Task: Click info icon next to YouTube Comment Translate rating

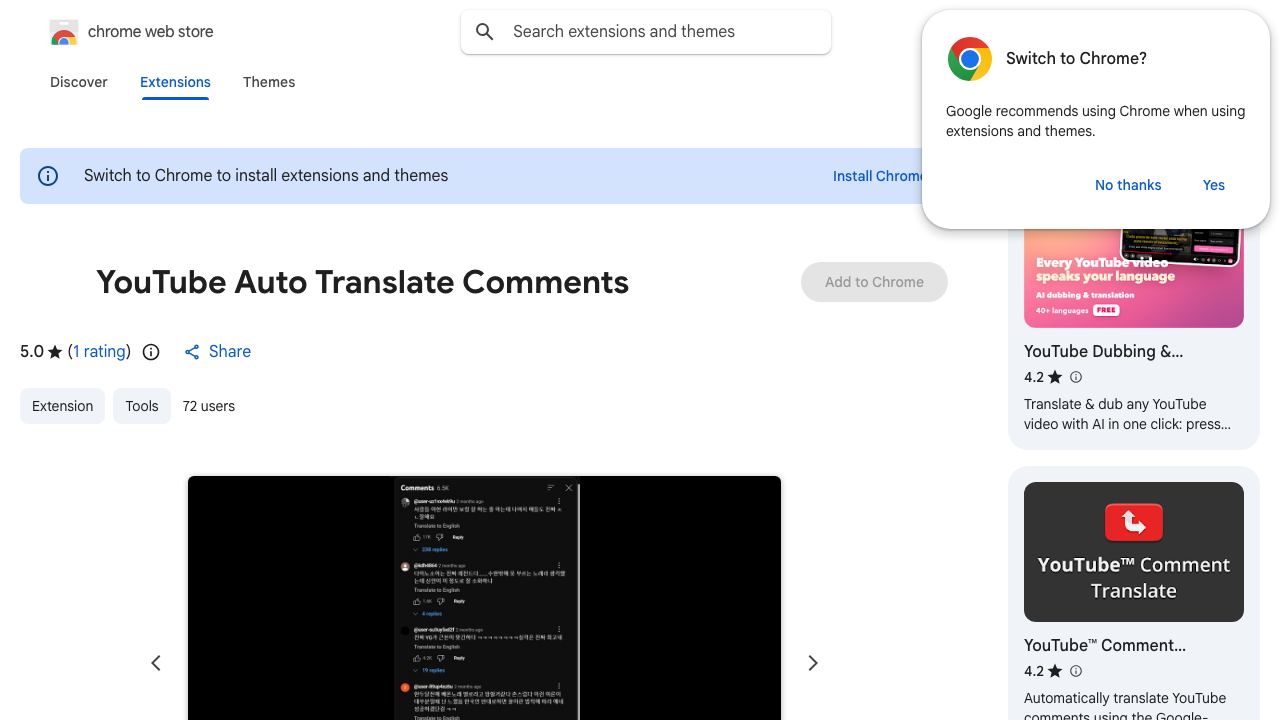Action: point(1076,671)
